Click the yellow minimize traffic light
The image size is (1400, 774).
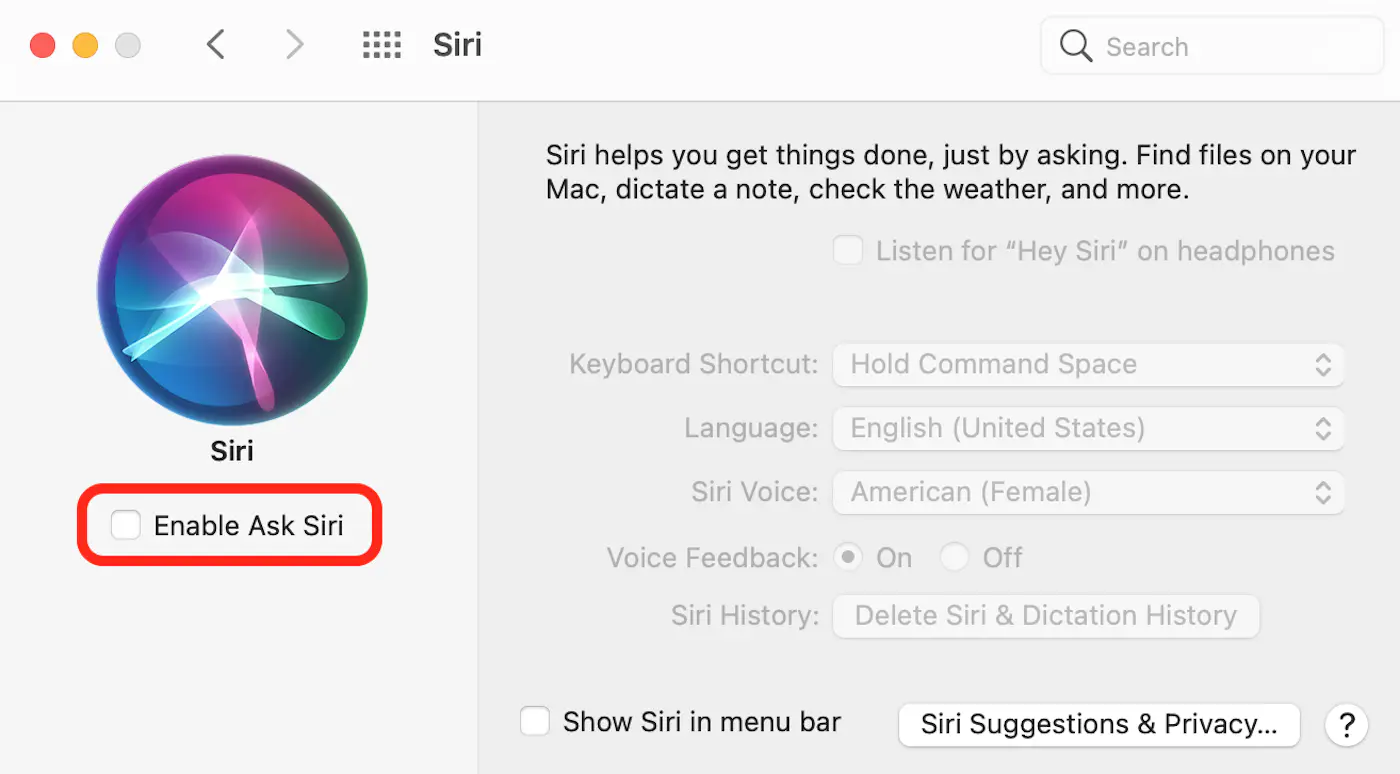pos(85,45)
